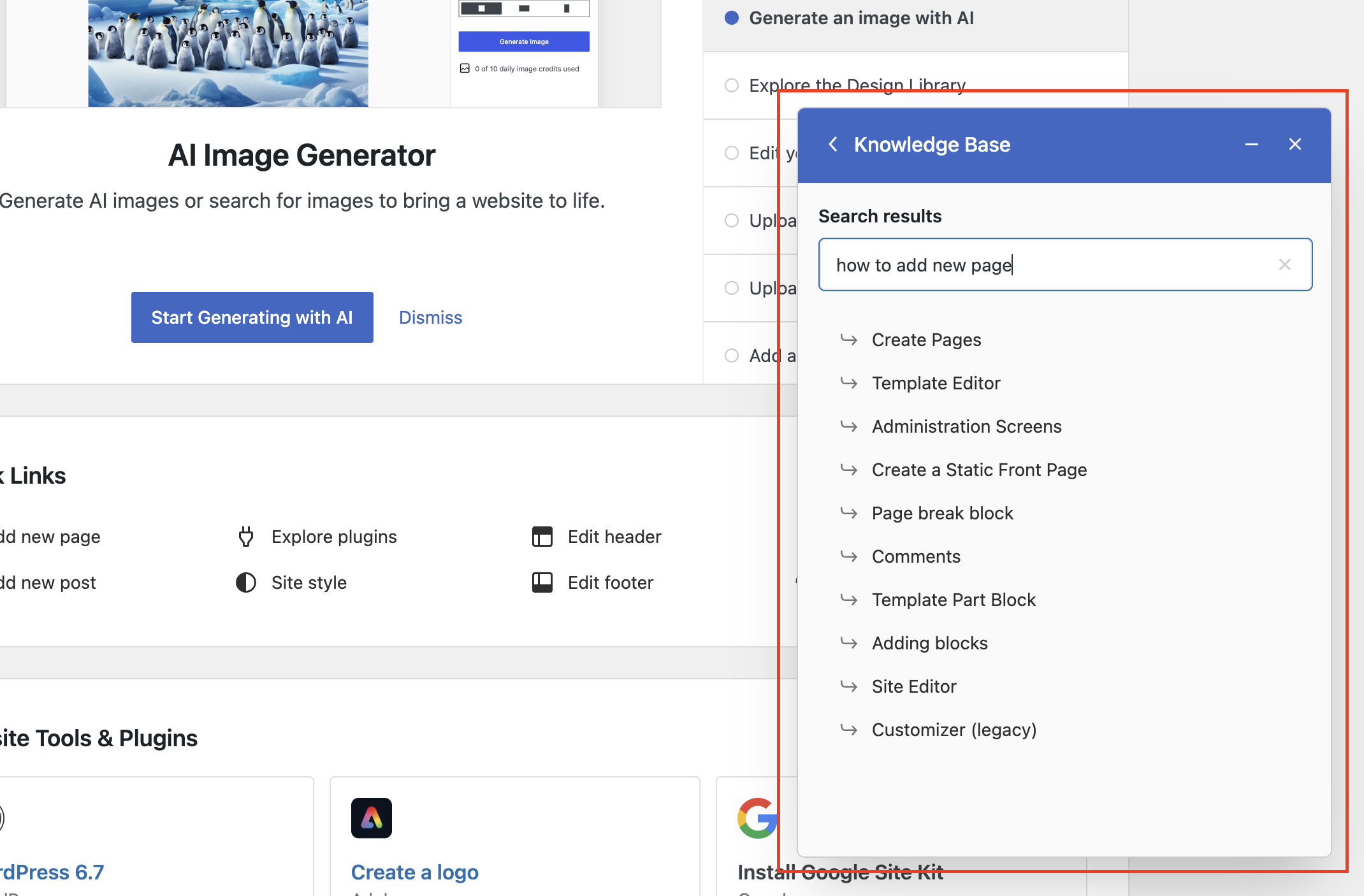Clear the knowledge base search field
The width and height of the screenshot is (1364, 896).
click(x=1284, y=265)
